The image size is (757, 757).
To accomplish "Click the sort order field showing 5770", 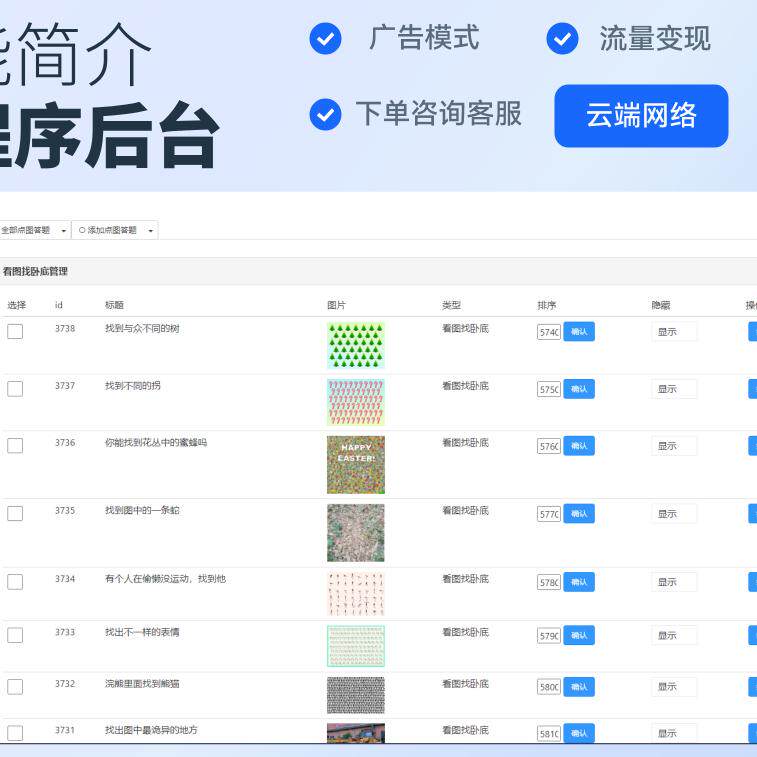I will (x=549, y=514).
